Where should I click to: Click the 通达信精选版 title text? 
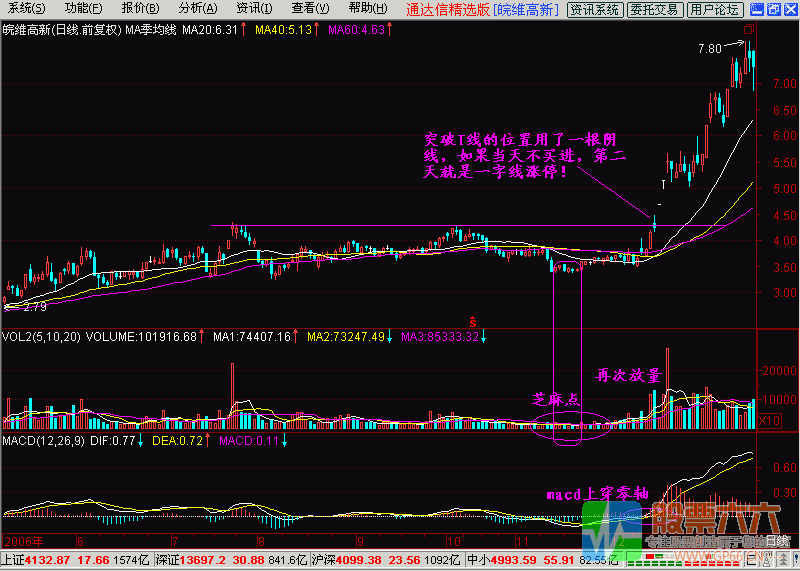[448, 9]
